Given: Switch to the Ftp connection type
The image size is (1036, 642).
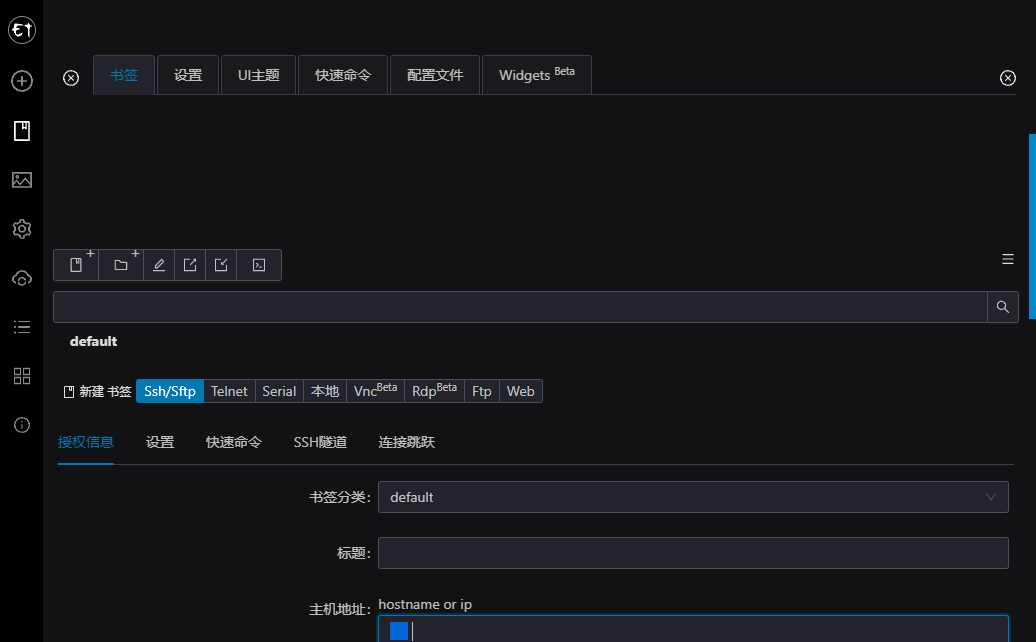Looking at the screenshot, I should coord(481,391).
